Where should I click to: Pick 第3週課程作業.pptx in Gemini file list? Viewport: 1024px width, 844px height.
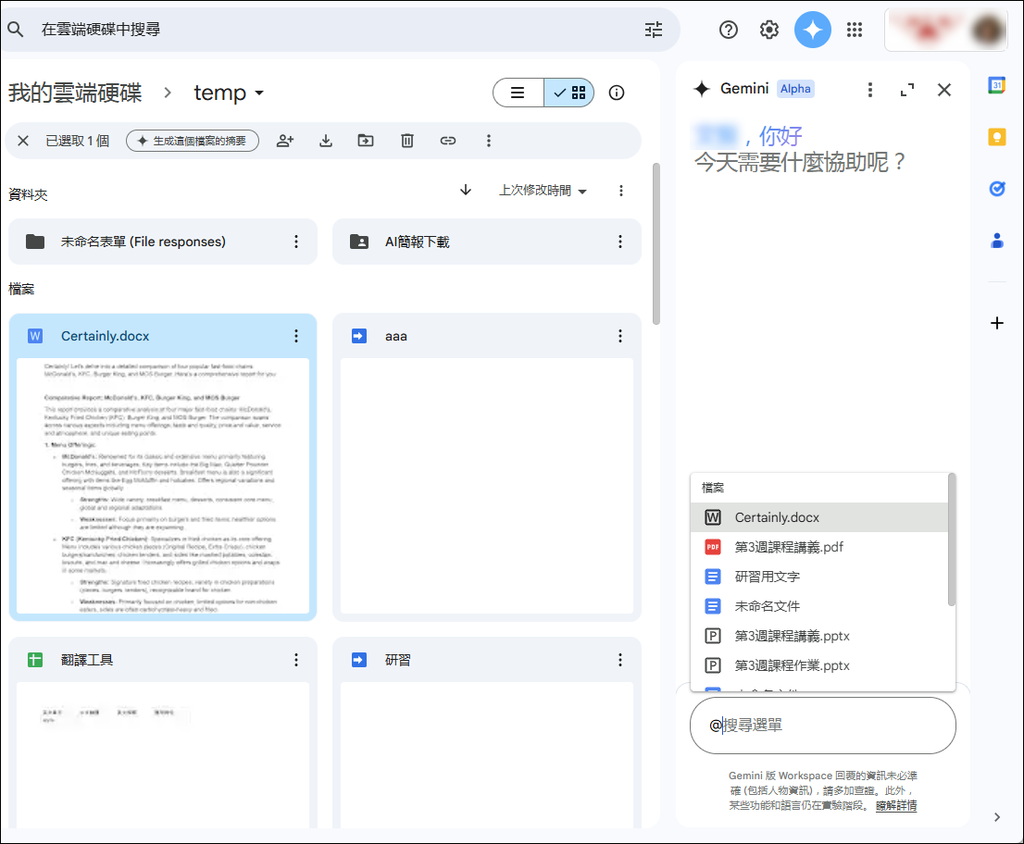819,666
